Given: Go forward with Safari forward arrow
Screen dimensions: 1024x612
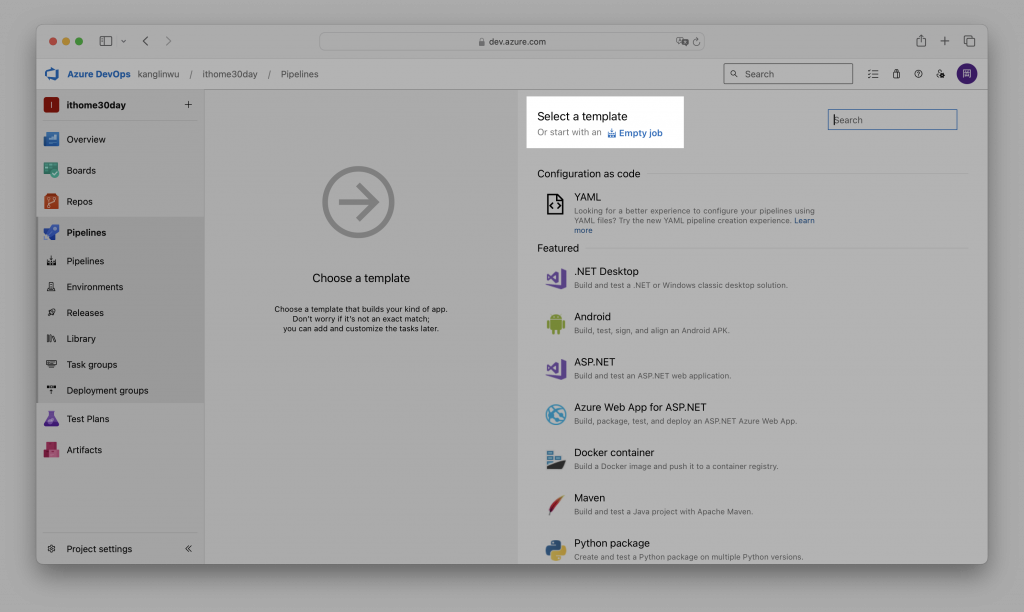Looking at the screenshot, I should coord(168,41).
